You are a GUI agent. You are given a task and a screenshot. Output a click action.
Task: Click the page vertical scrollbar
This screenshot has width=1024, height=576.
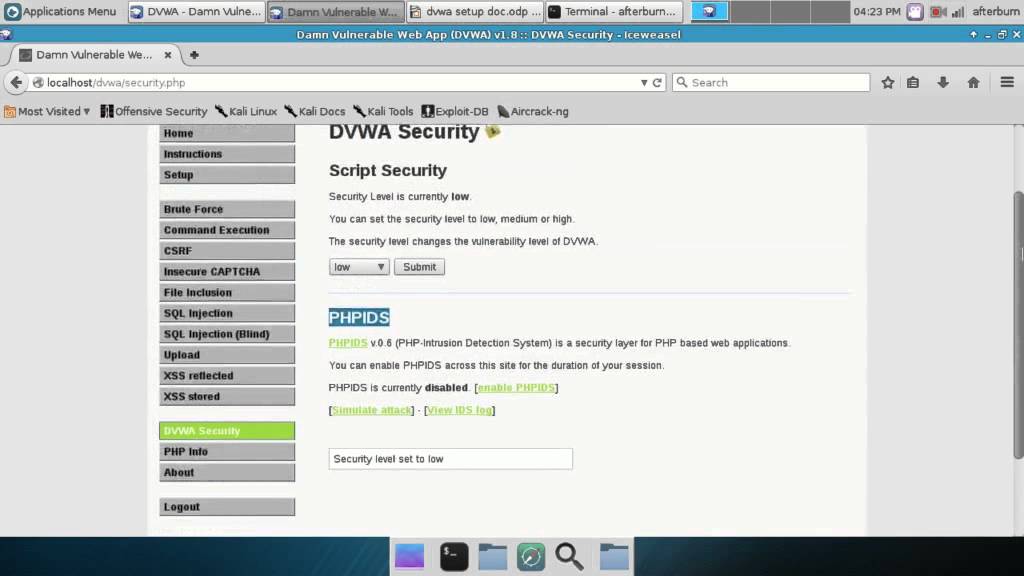1018,325
